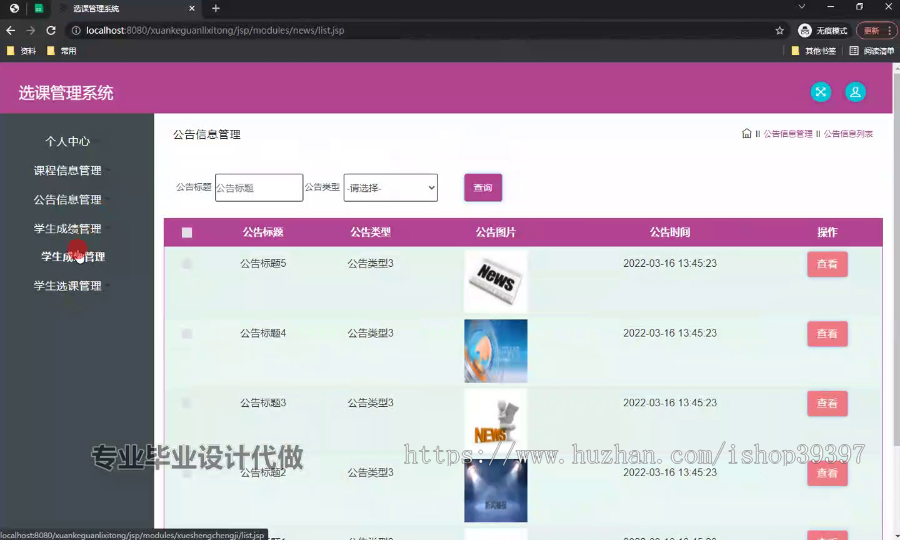
Task: Click the browser forward arrow
Action: 31,30
